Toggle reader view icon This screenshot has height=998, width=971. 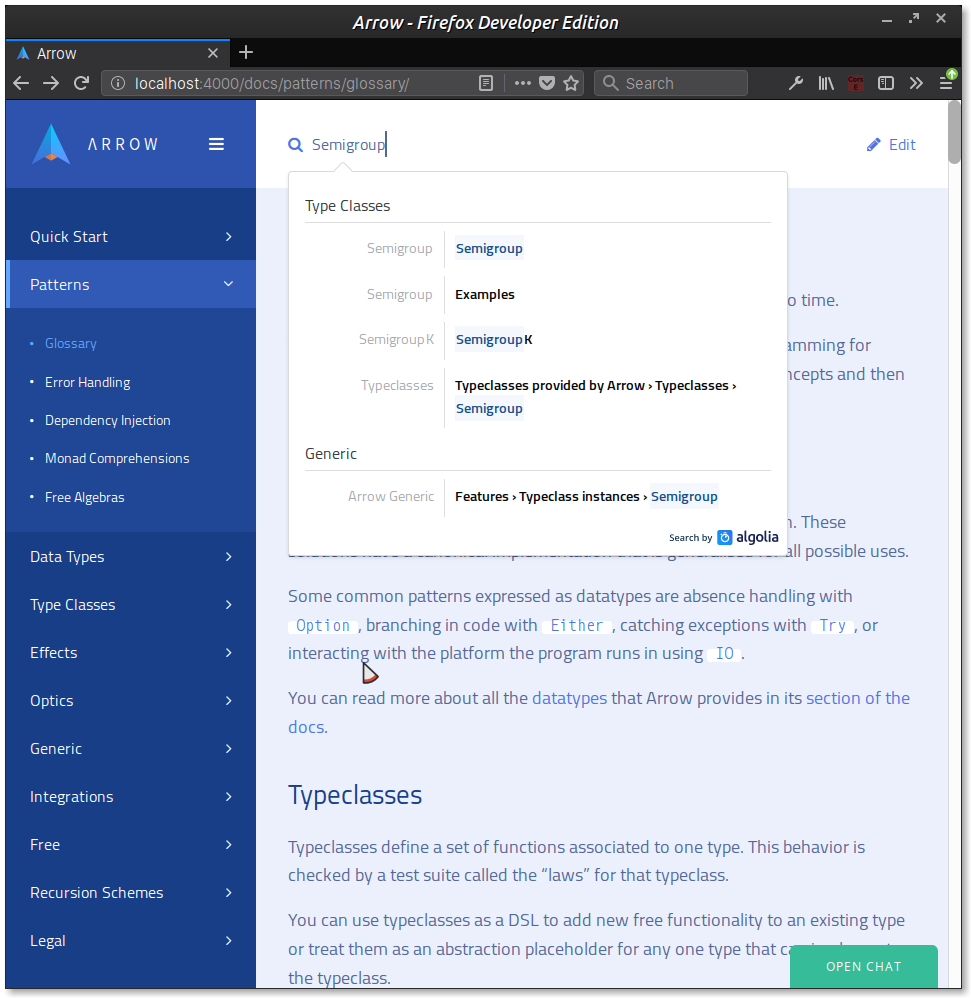486,83
